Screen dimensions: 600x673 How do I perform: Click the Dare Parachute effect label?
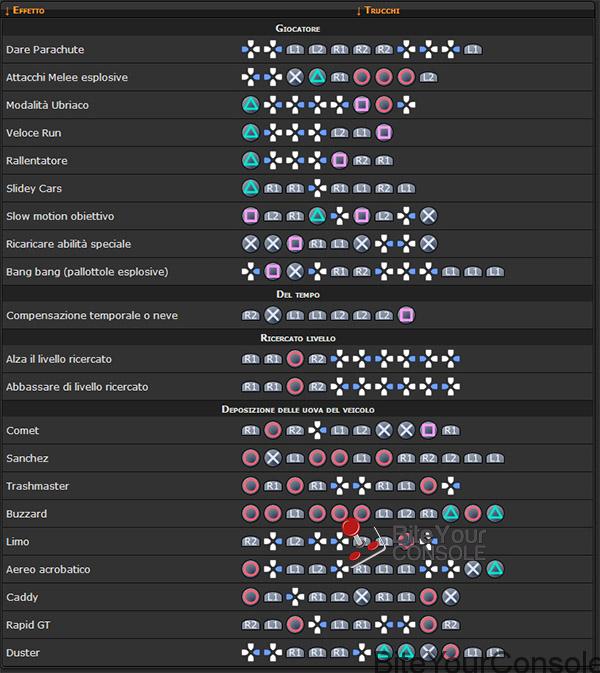(x=45, y=49)
